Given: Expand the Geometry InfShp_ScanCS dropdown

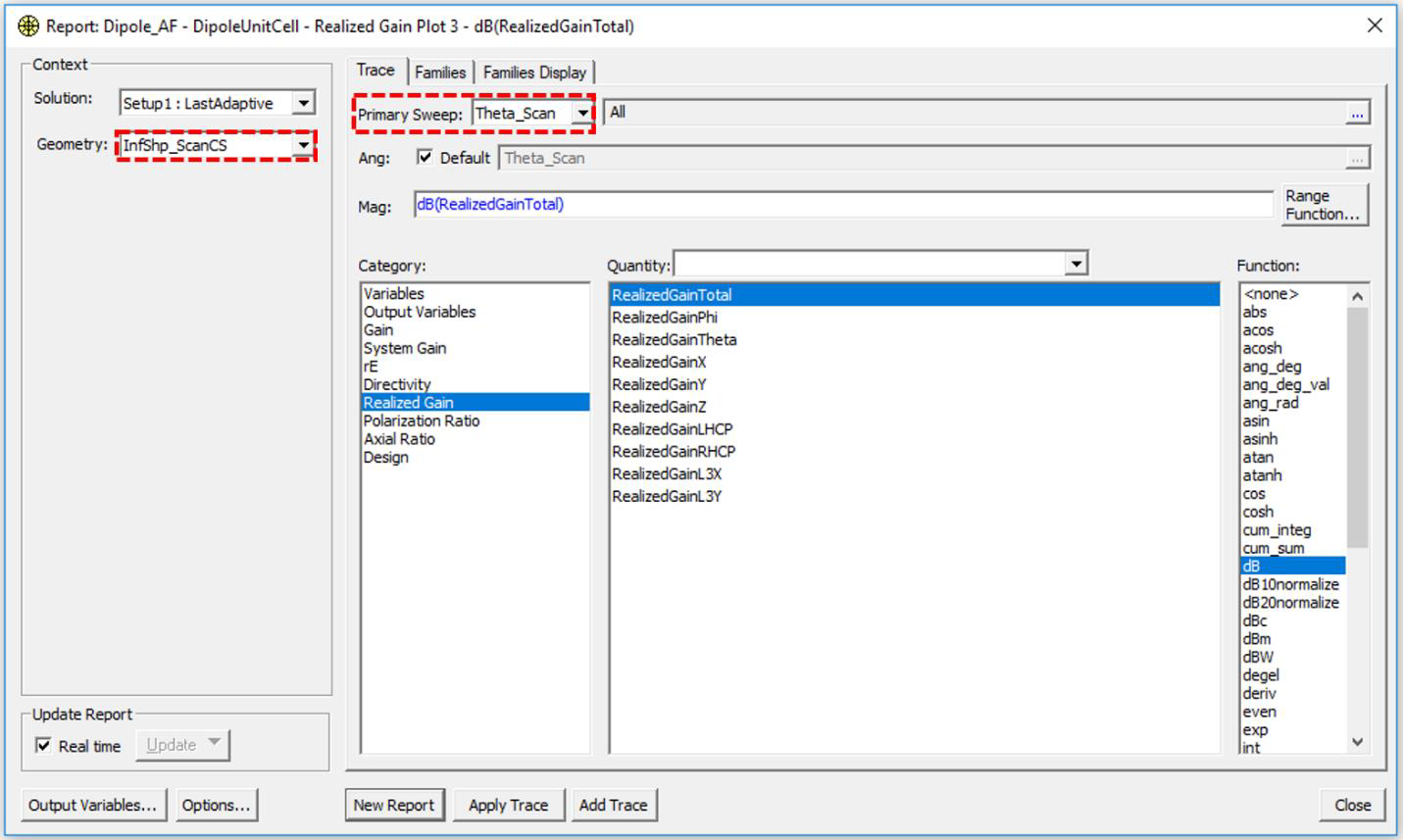Looking at the screenshot, I should click(x=303, y=145).
